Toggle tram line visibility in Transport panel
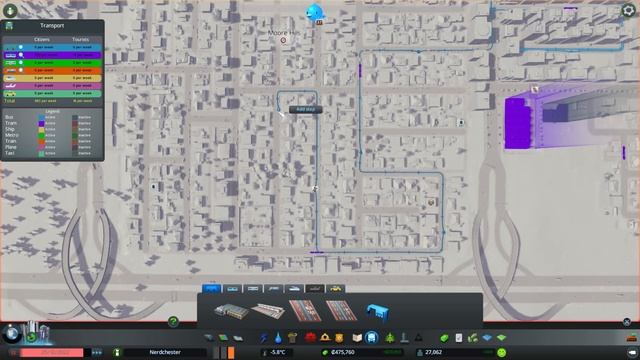Screen dimensions: 640x360 (x=21, y=55)
